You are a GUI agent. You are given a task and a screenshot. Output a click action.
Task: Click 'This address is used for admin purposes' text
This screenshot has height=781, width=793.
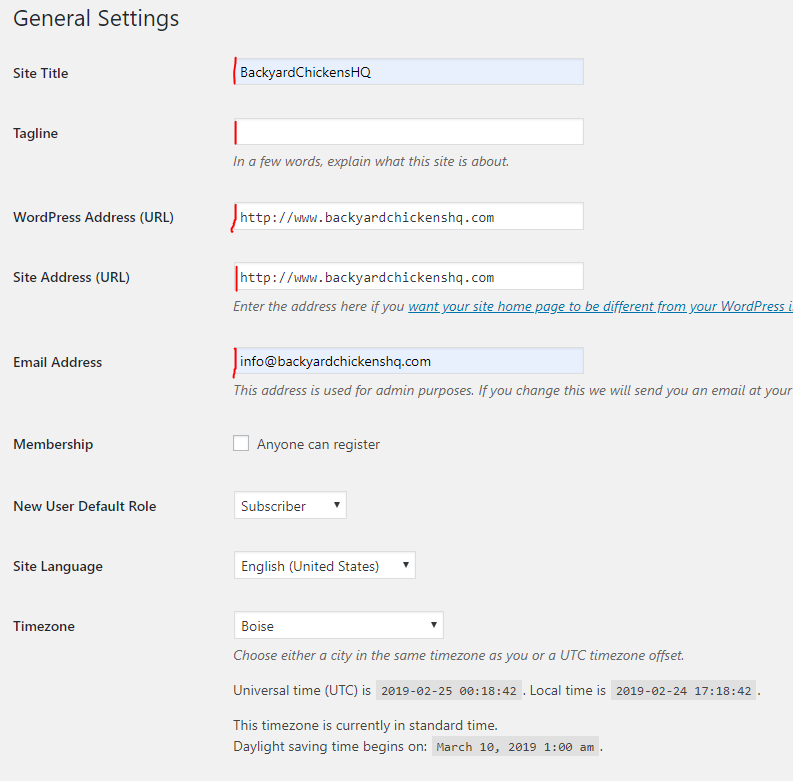click(x=513, y=391)
